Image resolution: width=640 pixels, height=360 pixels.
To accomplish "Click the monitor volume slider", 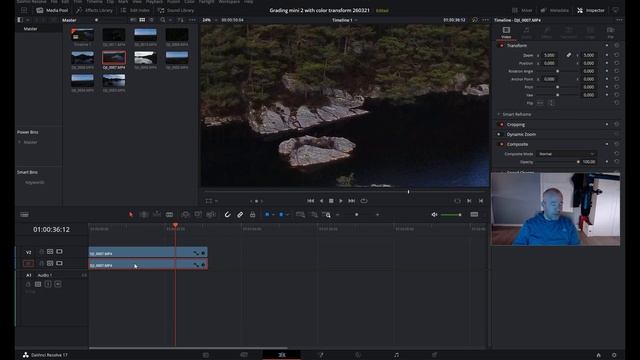I will pos(451,215).
